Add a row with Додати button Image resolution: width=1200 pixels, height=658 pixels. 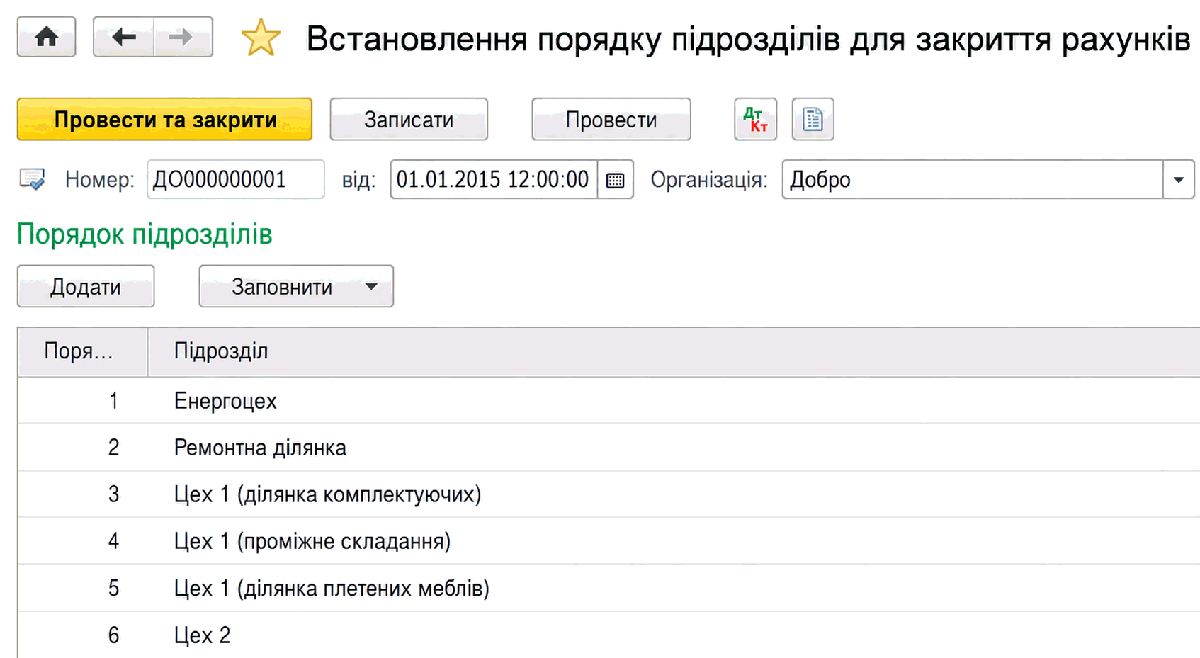pos(86,287)
